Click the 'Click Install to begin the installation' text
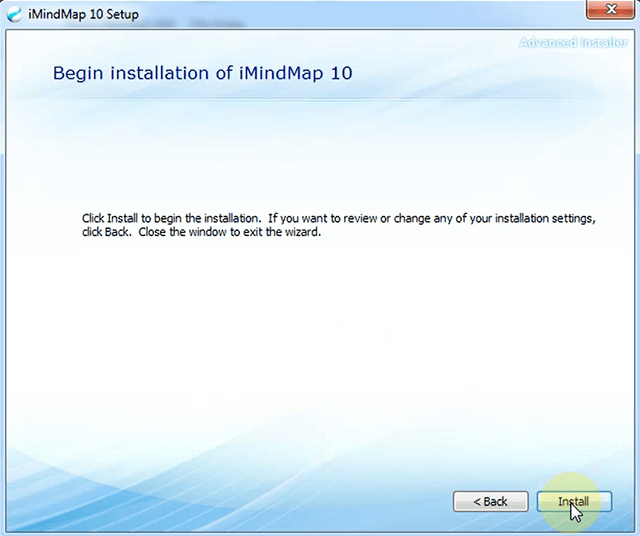This screenshot has height=536, width=640. [x=171, y=218]
